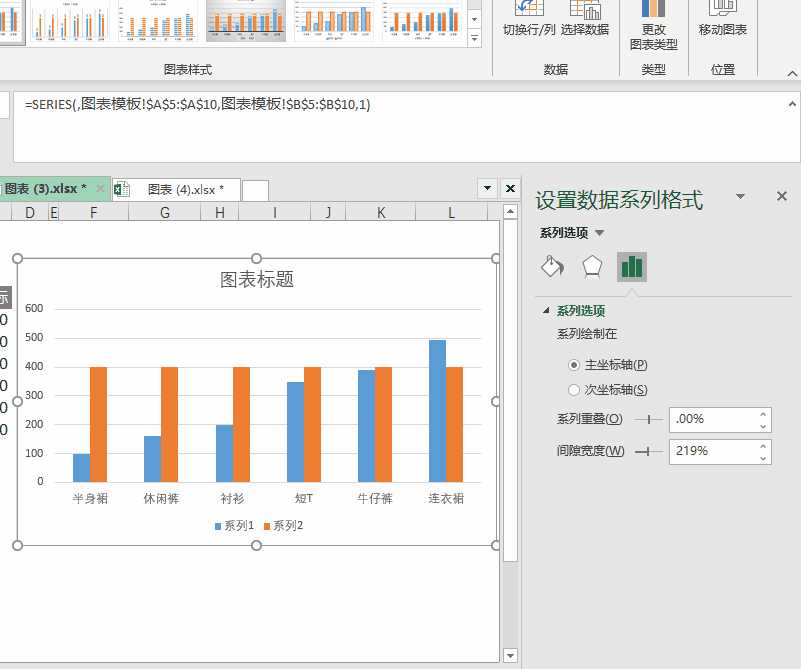801x669 pixels.
Task: Click the 图表标题 chart title
Action: (x=257, y=280)
